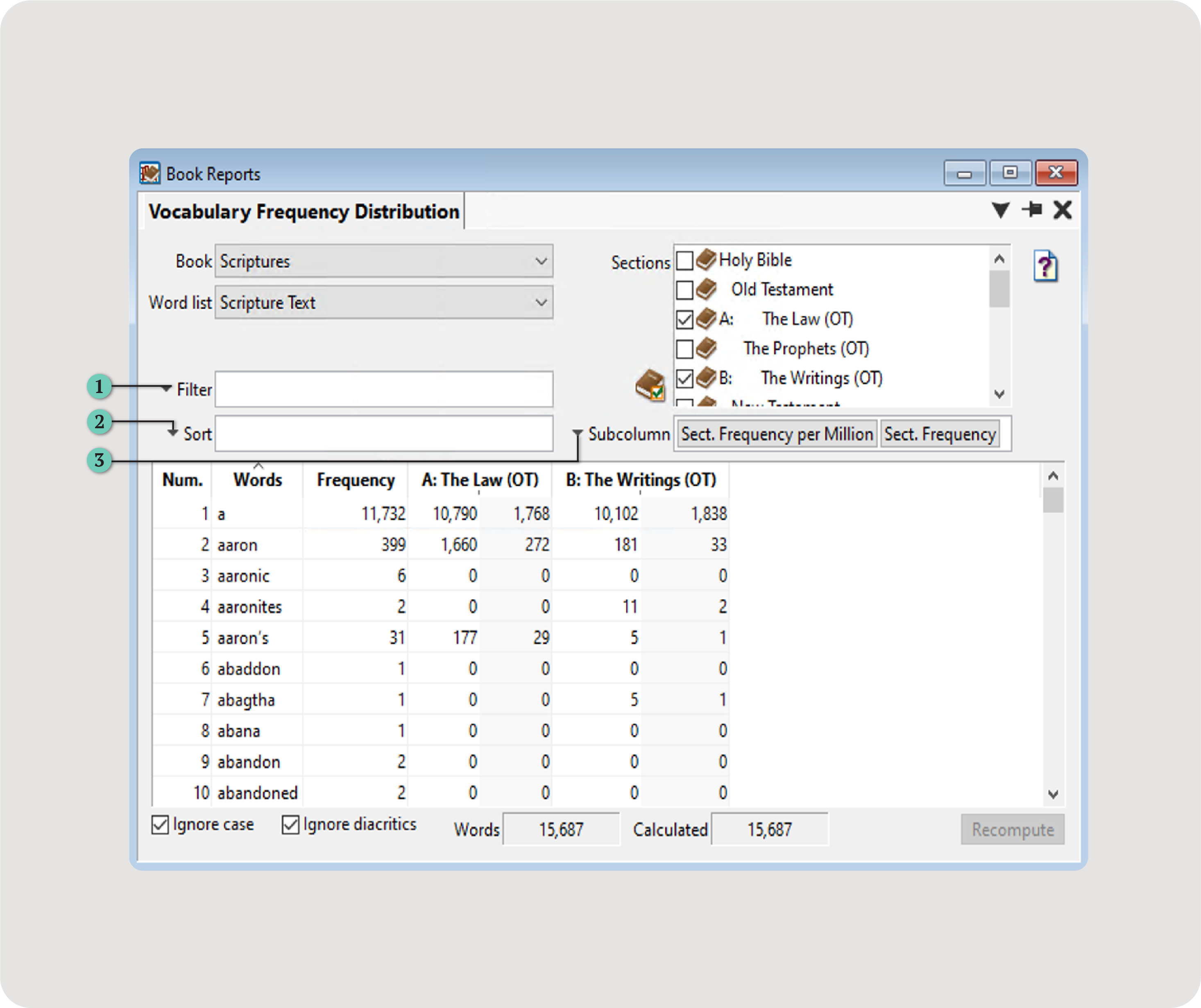The height and width of the screenshot is (1008, 1201).
Task: Sort by the Frequency column header
Action: (356, 480)
